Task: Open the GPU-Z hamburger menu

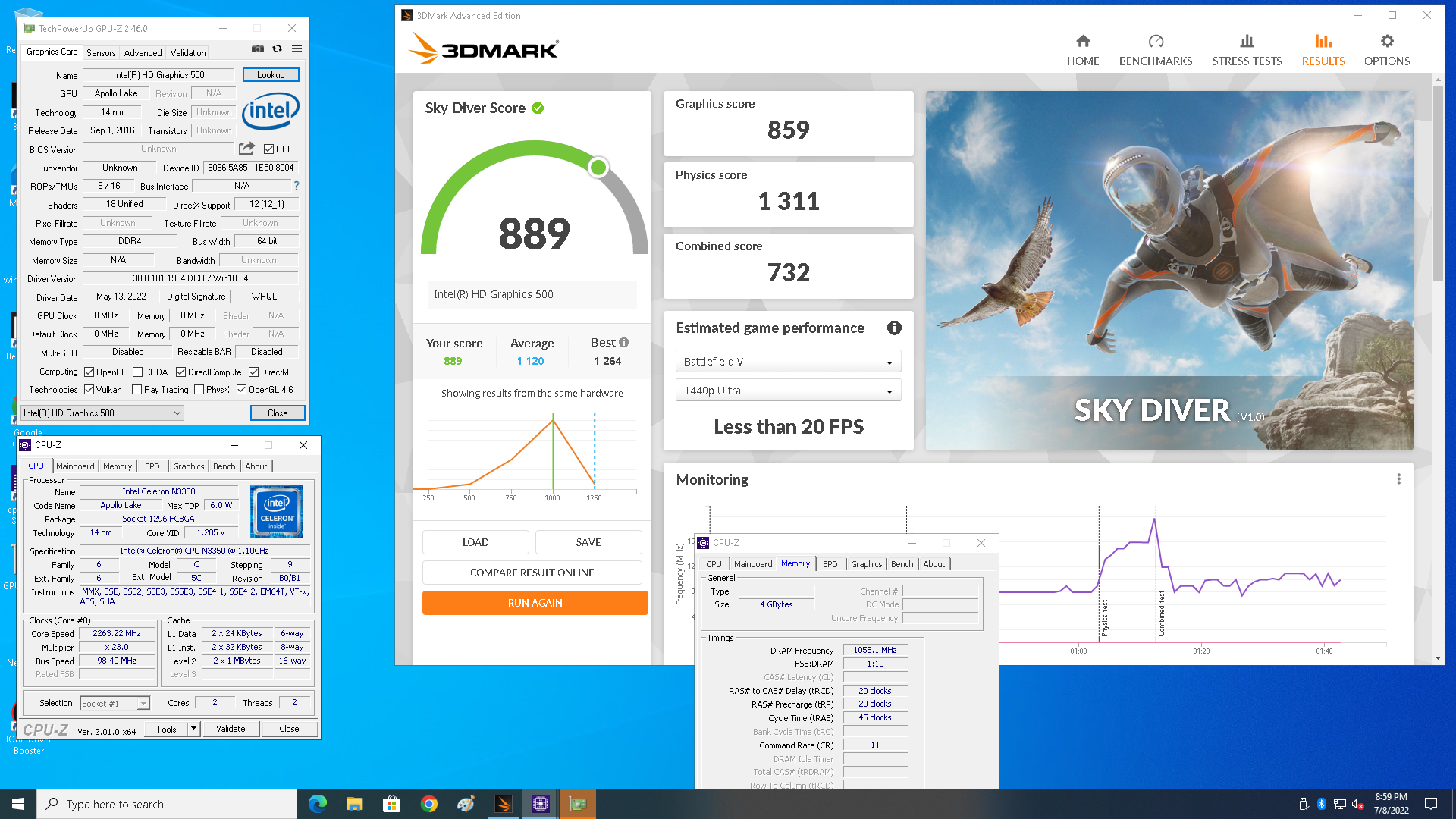Action: [x=297, y=49]
